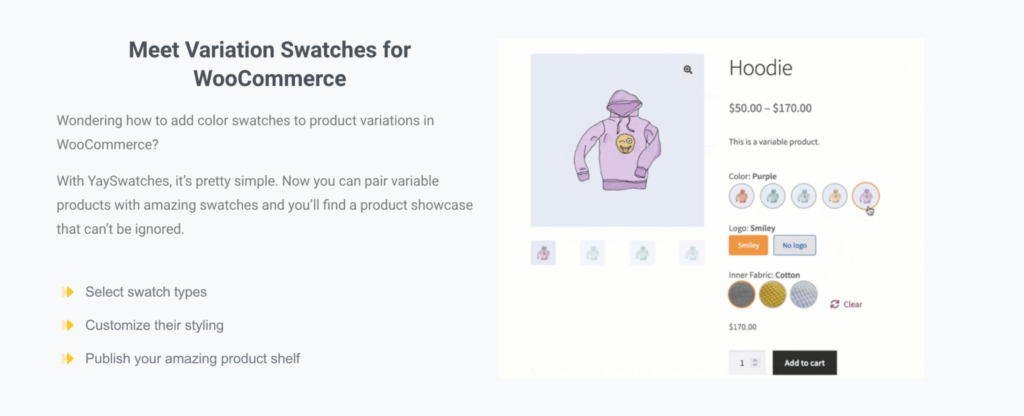
Task: Pick the yellow hoodie color swatch
Action: 835,196
